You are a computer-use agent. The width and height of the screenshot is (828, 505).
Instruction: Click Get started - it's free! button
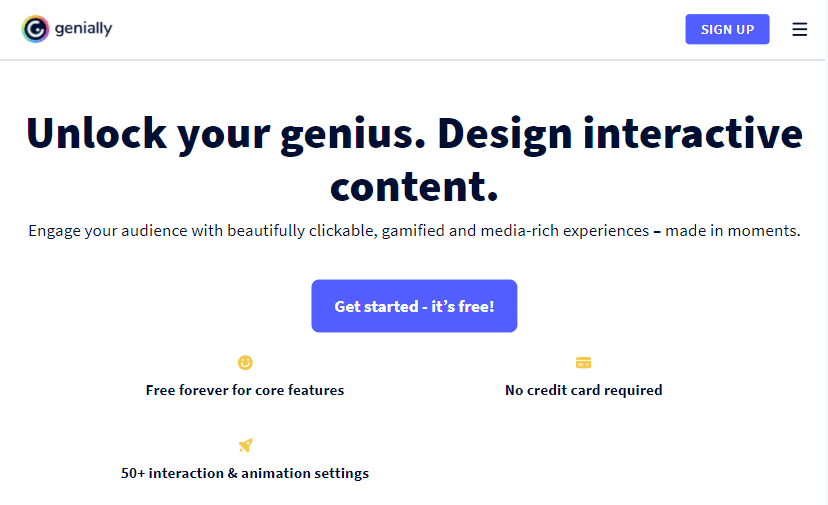[414, 306]
